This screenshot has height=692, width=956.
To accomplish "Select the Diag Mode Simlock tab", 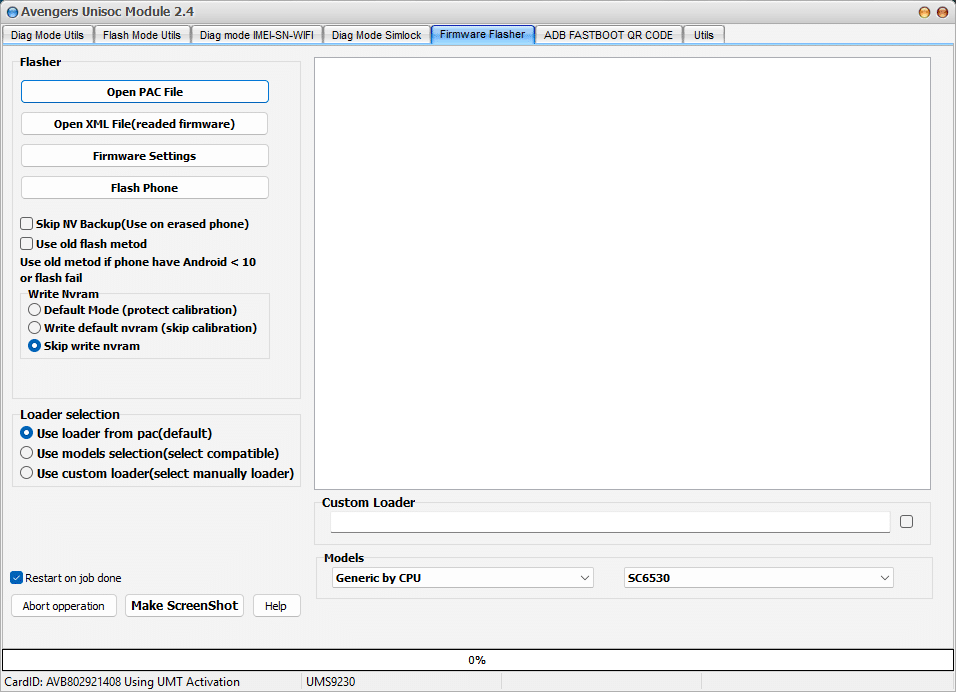I will [x=376, y=35].
